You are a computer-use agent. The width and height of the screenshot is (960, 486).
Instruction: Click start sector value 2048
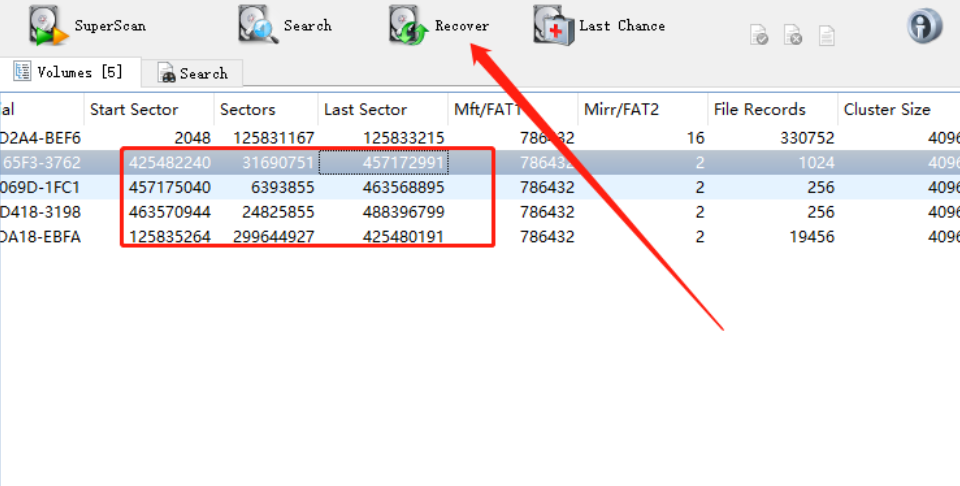192,138
